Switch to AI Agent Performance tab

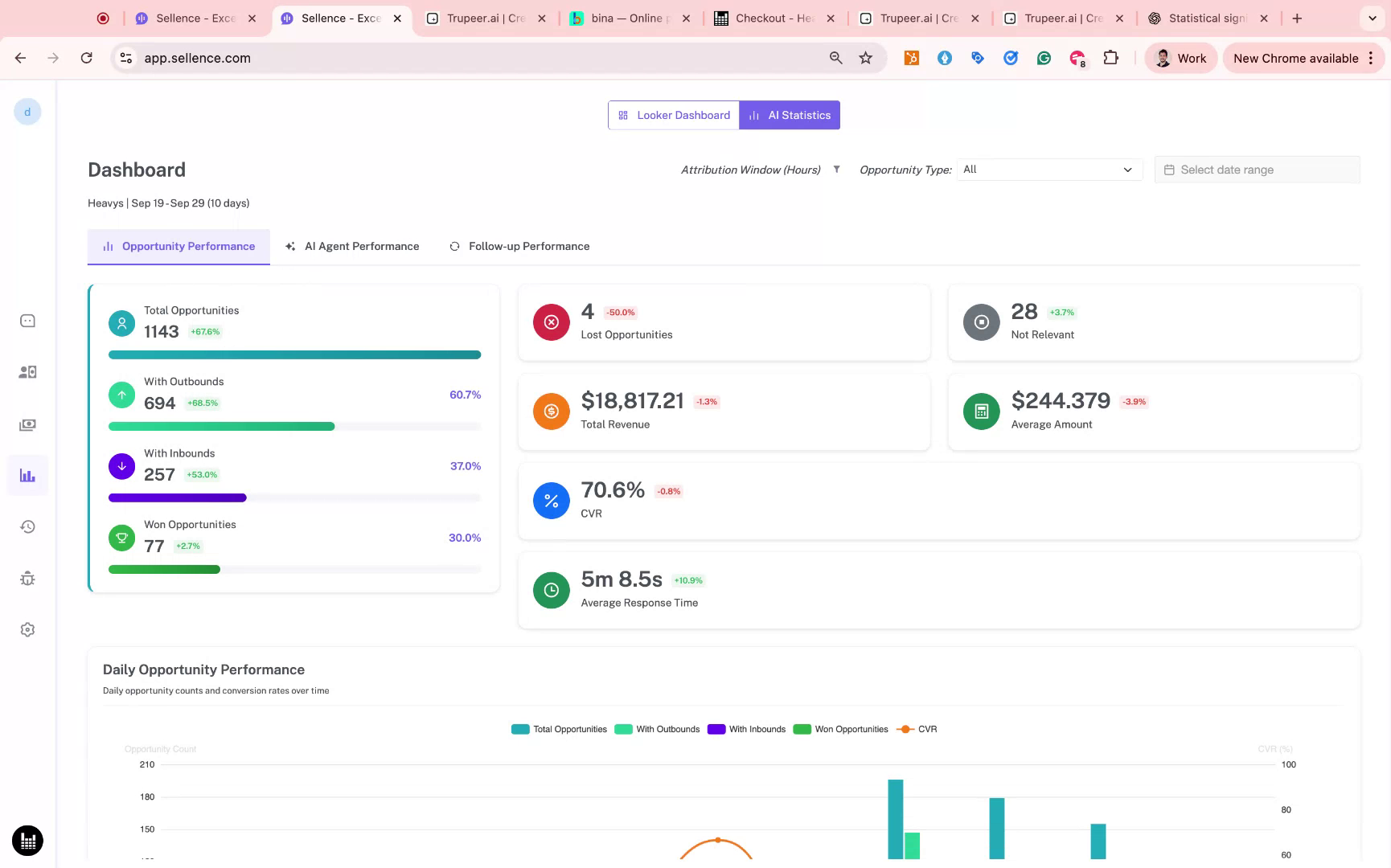click(x=352, y=247)
